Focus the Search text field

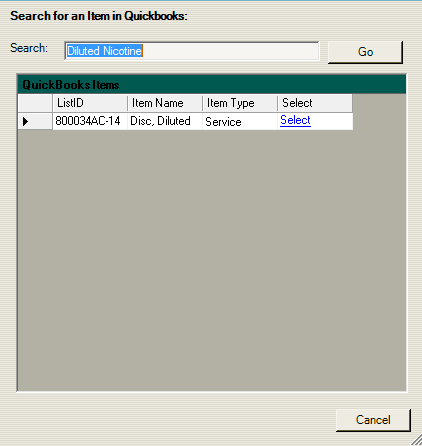coord(192,51)
